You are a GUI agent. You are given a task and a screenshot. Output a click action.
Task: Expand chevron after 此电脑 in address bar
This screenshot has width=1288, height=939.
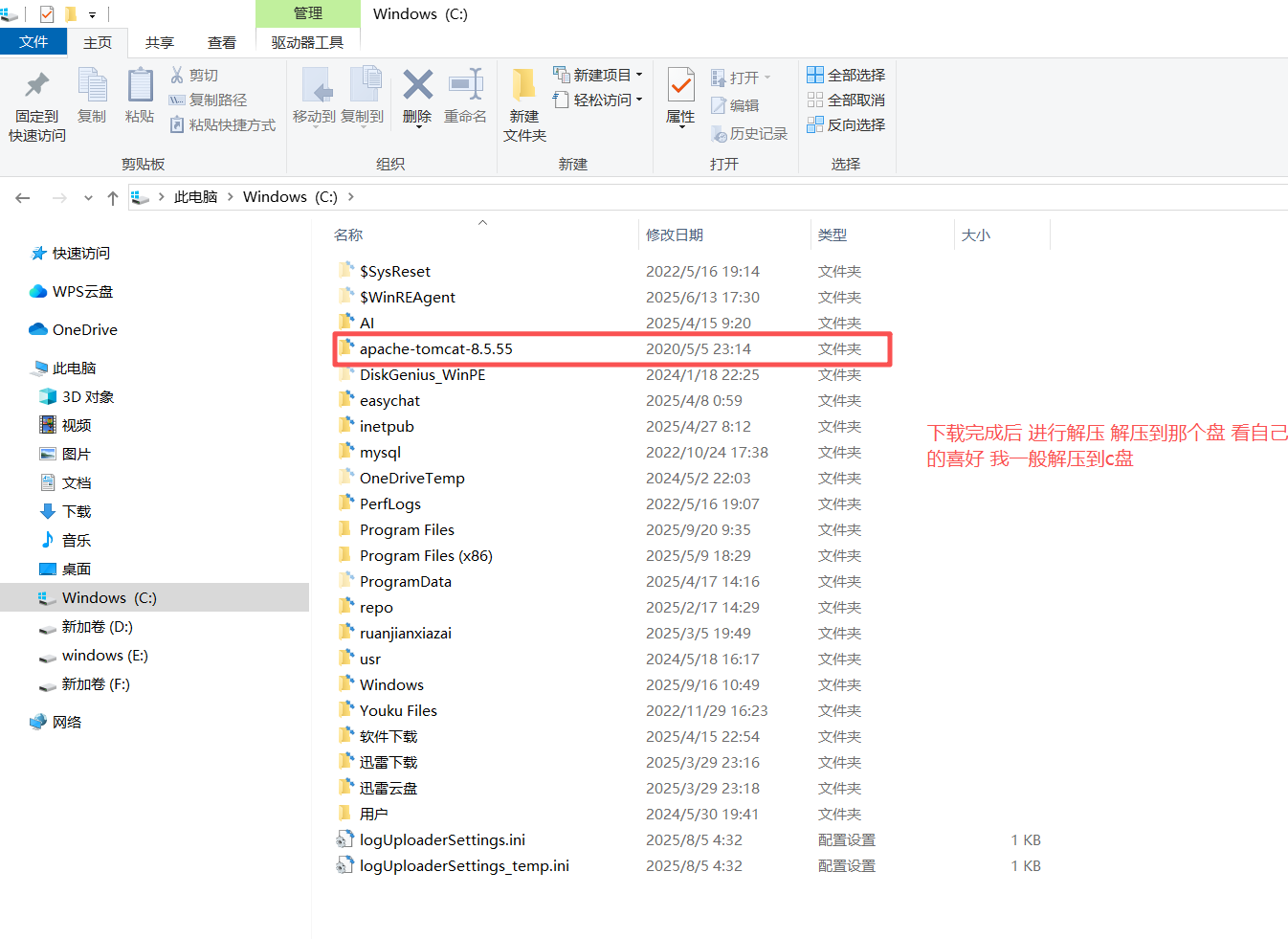[230, 197]
